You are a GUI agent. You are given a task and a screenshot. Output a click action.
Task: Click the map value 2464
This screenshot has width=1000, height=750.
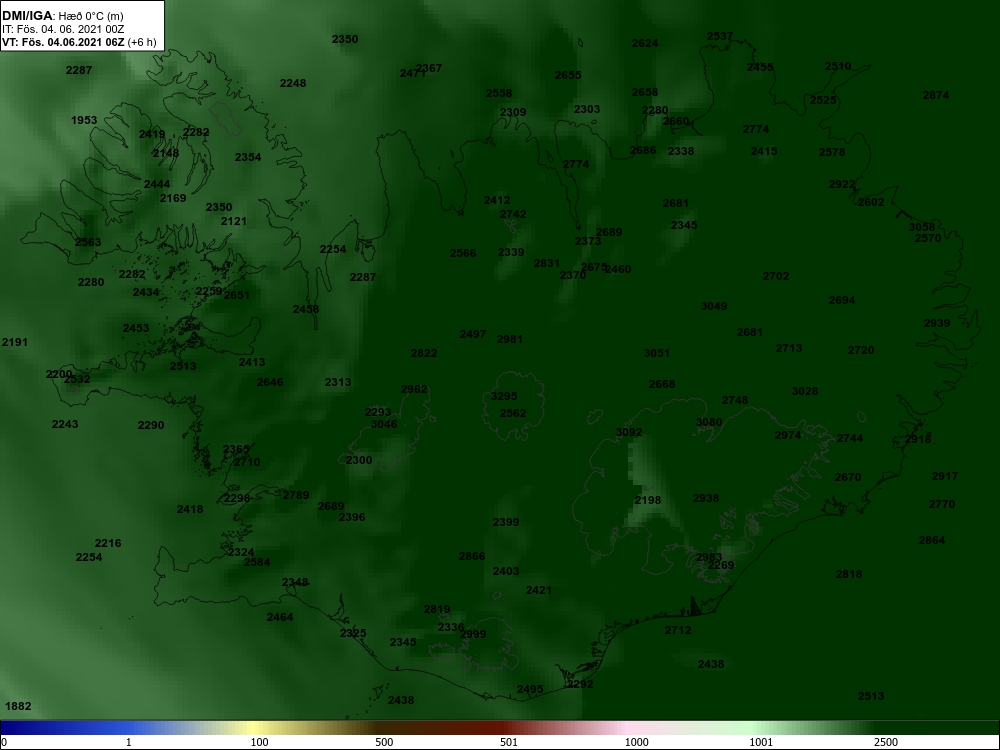pos(280,617)
